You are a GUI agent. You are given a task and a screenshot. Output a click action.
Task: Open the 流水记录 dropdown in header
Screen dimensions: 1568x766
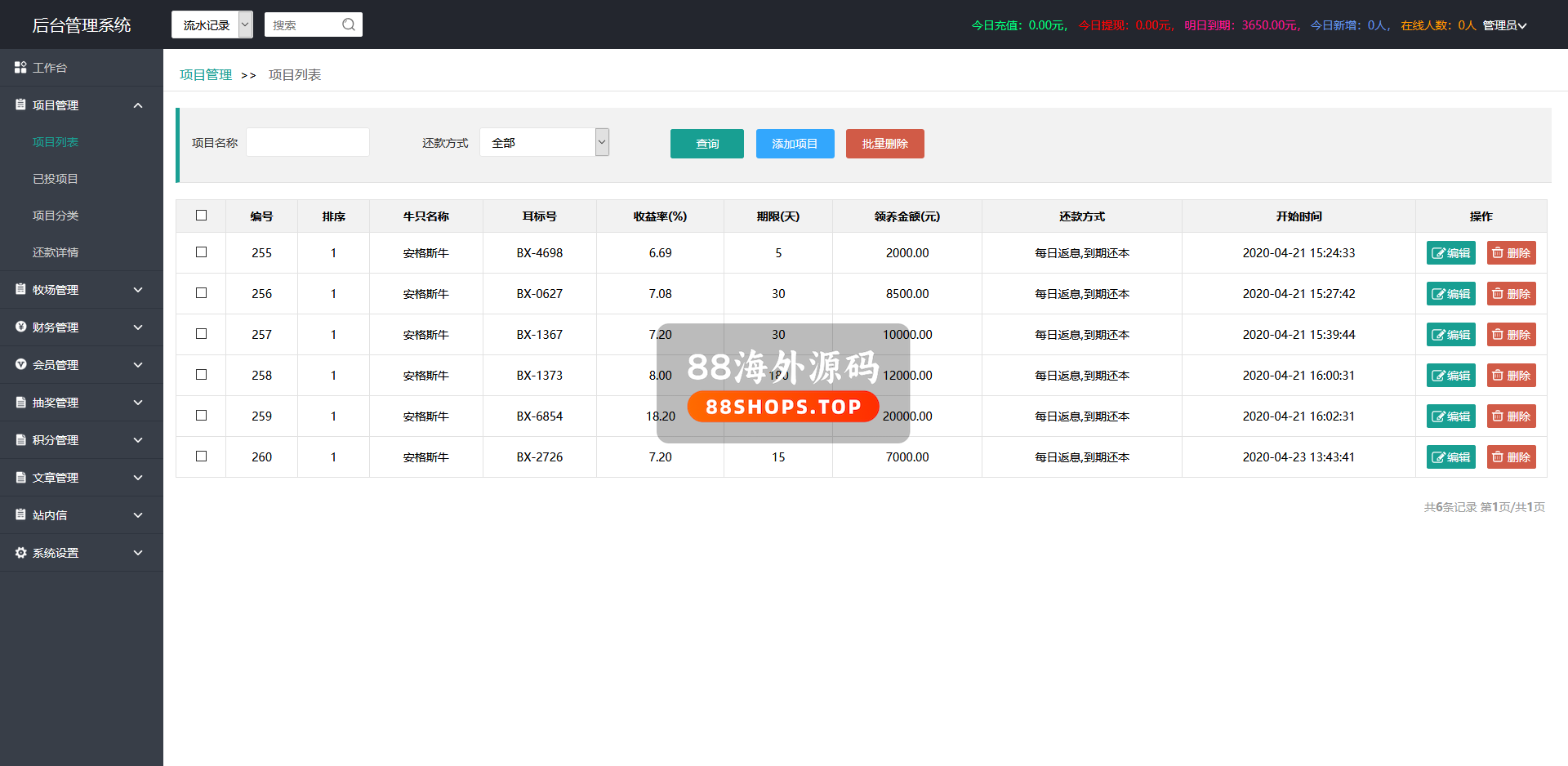(212, 24)
